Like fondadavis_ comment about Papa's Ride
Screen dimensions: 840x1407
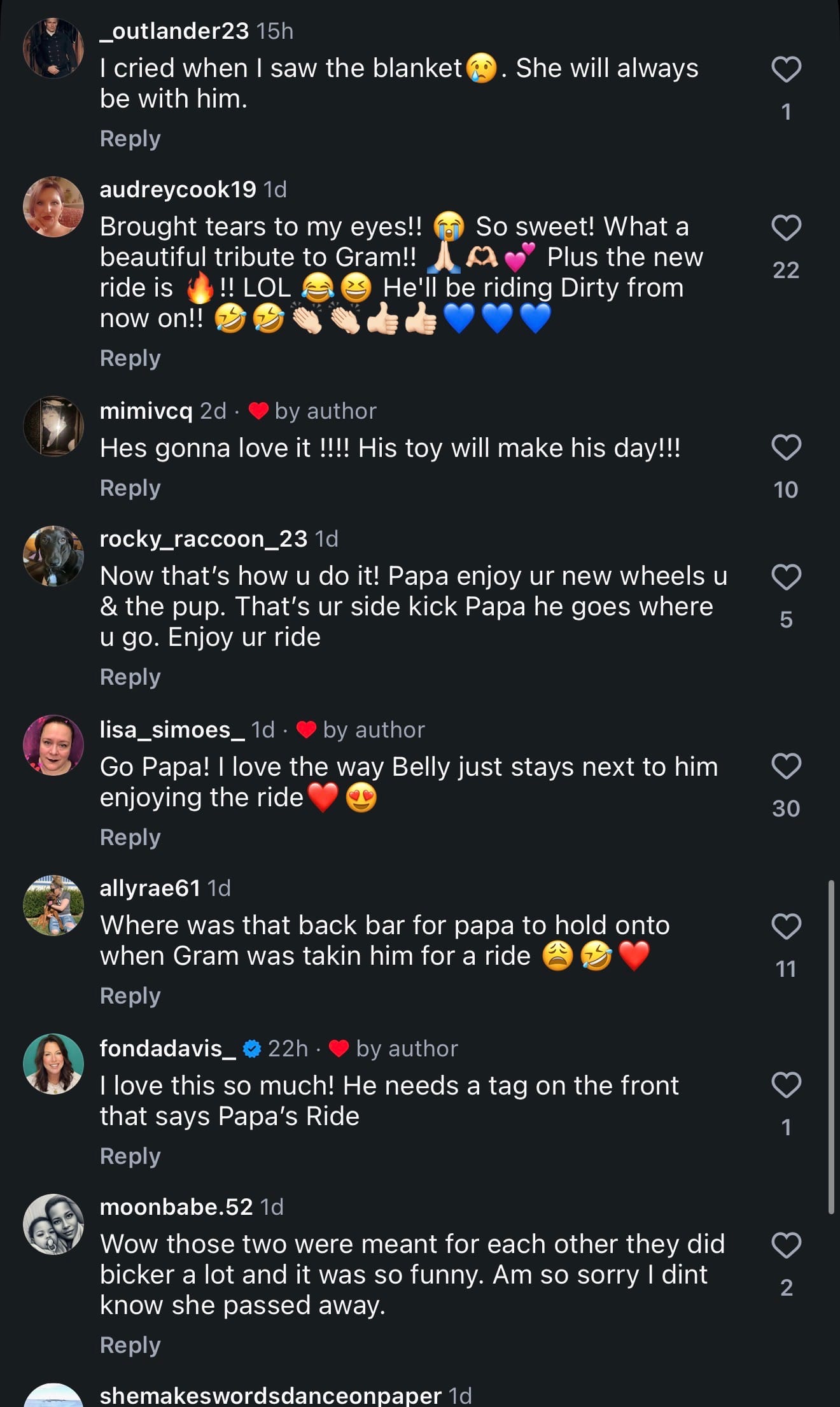point(786,1085)
